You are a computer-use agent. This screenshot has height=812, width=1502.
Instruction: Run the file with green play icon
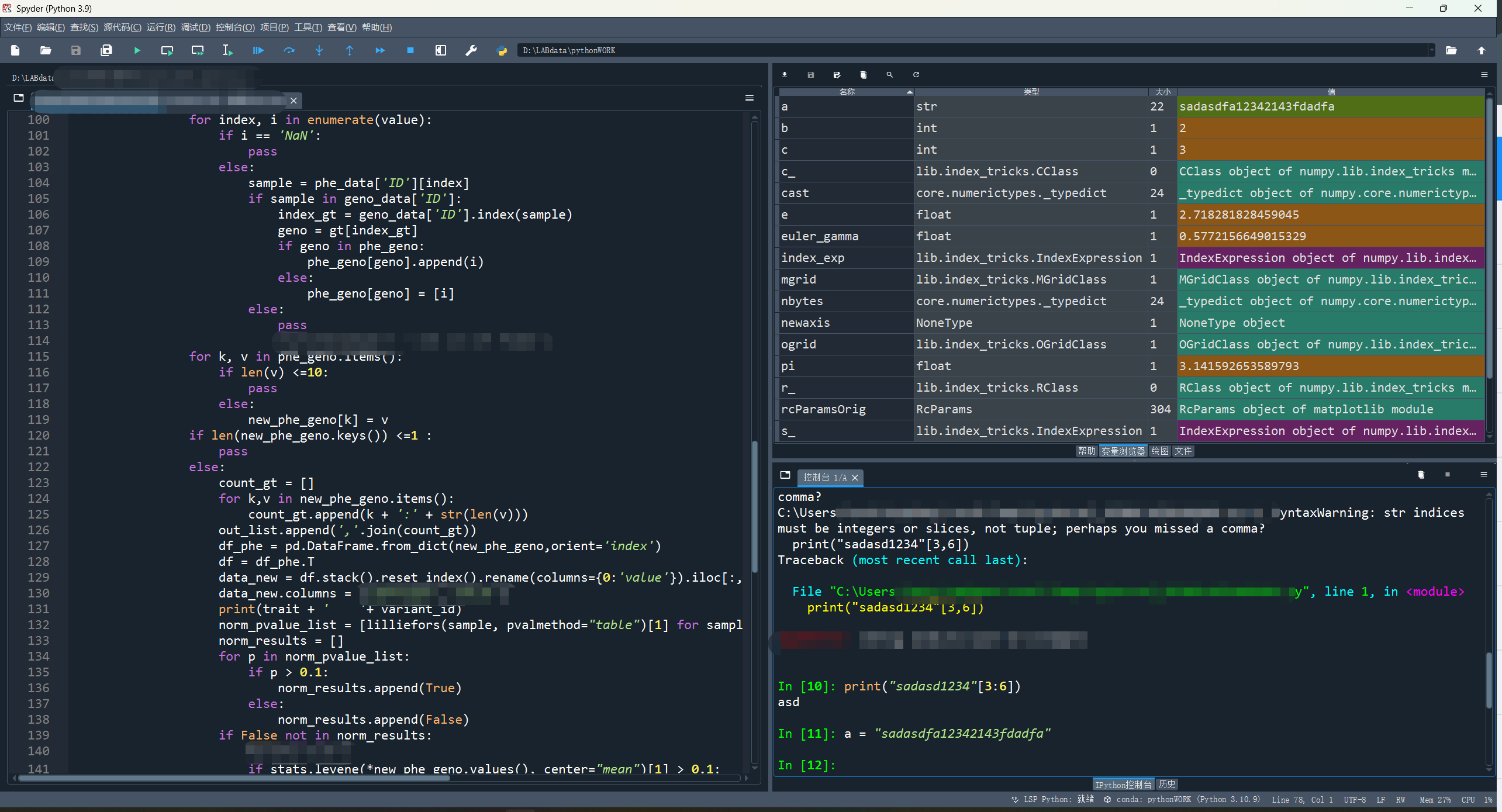point(137,50)
